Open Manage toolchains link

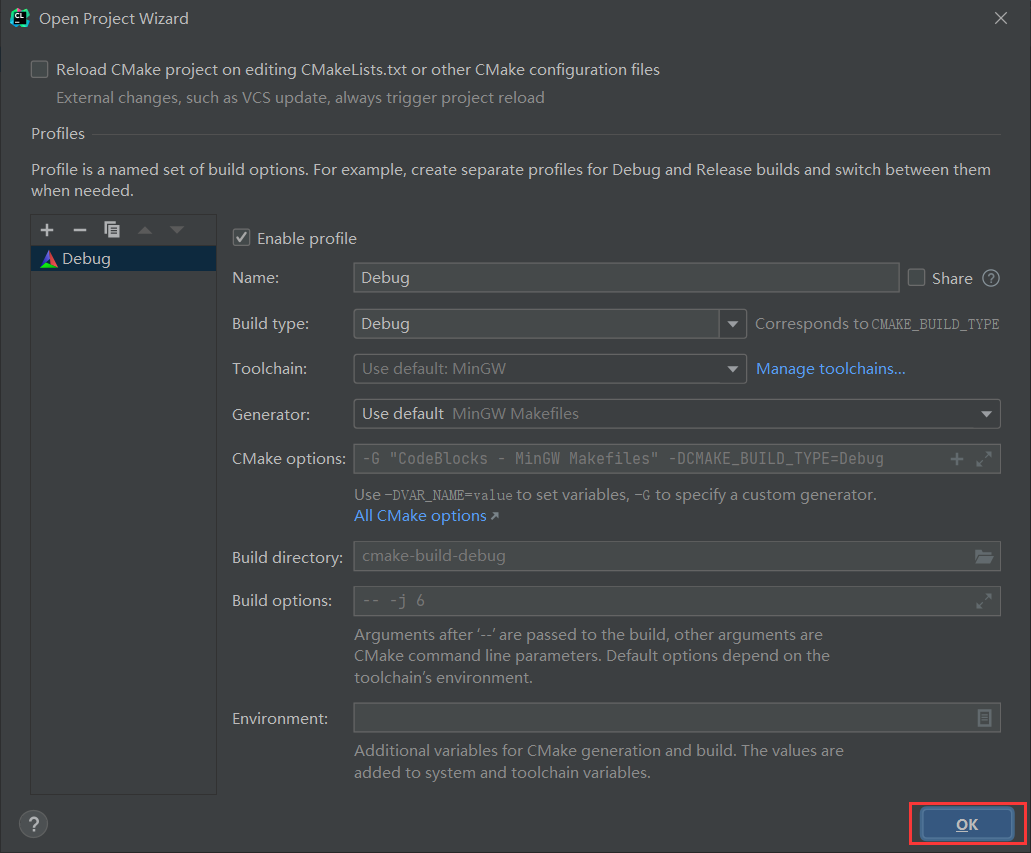click(830, 369)
